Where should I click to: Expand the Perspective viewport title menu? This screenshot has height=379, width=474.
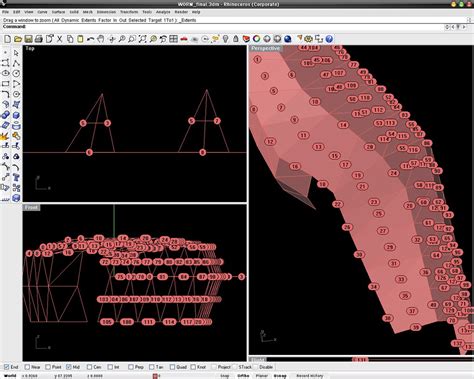tap(266, 48)
